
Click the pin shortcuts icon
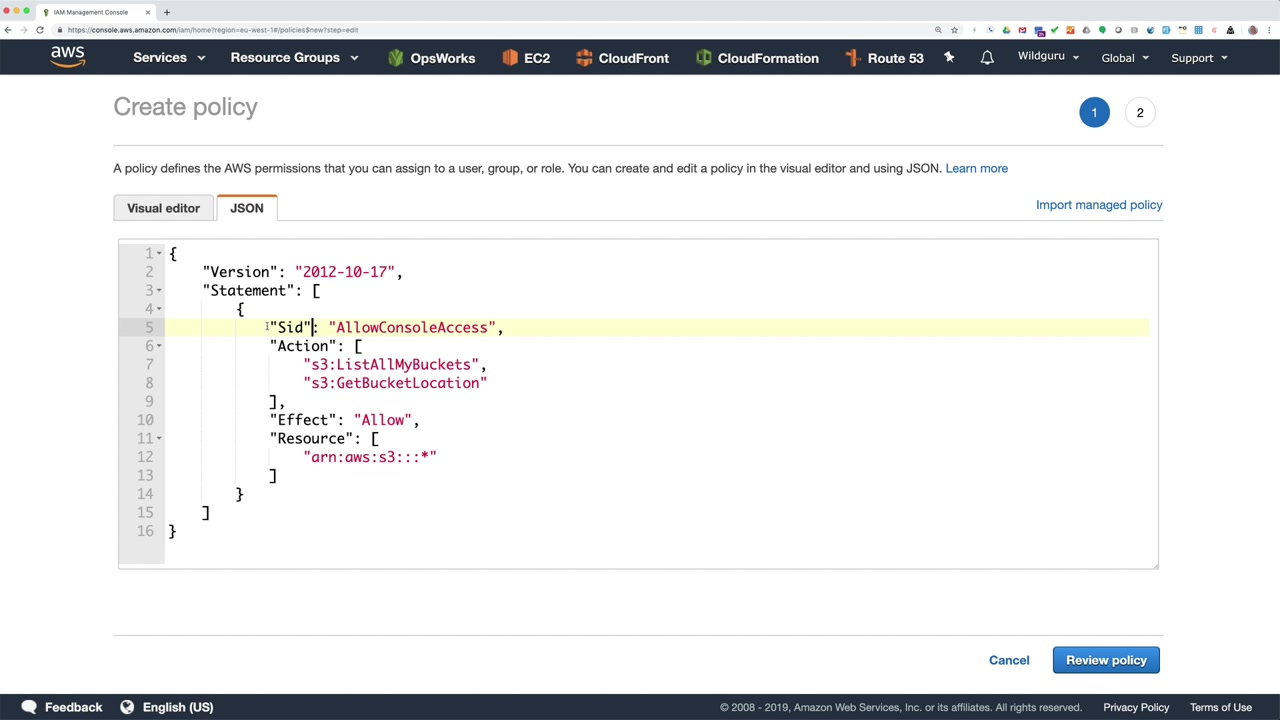coord(949,58)
